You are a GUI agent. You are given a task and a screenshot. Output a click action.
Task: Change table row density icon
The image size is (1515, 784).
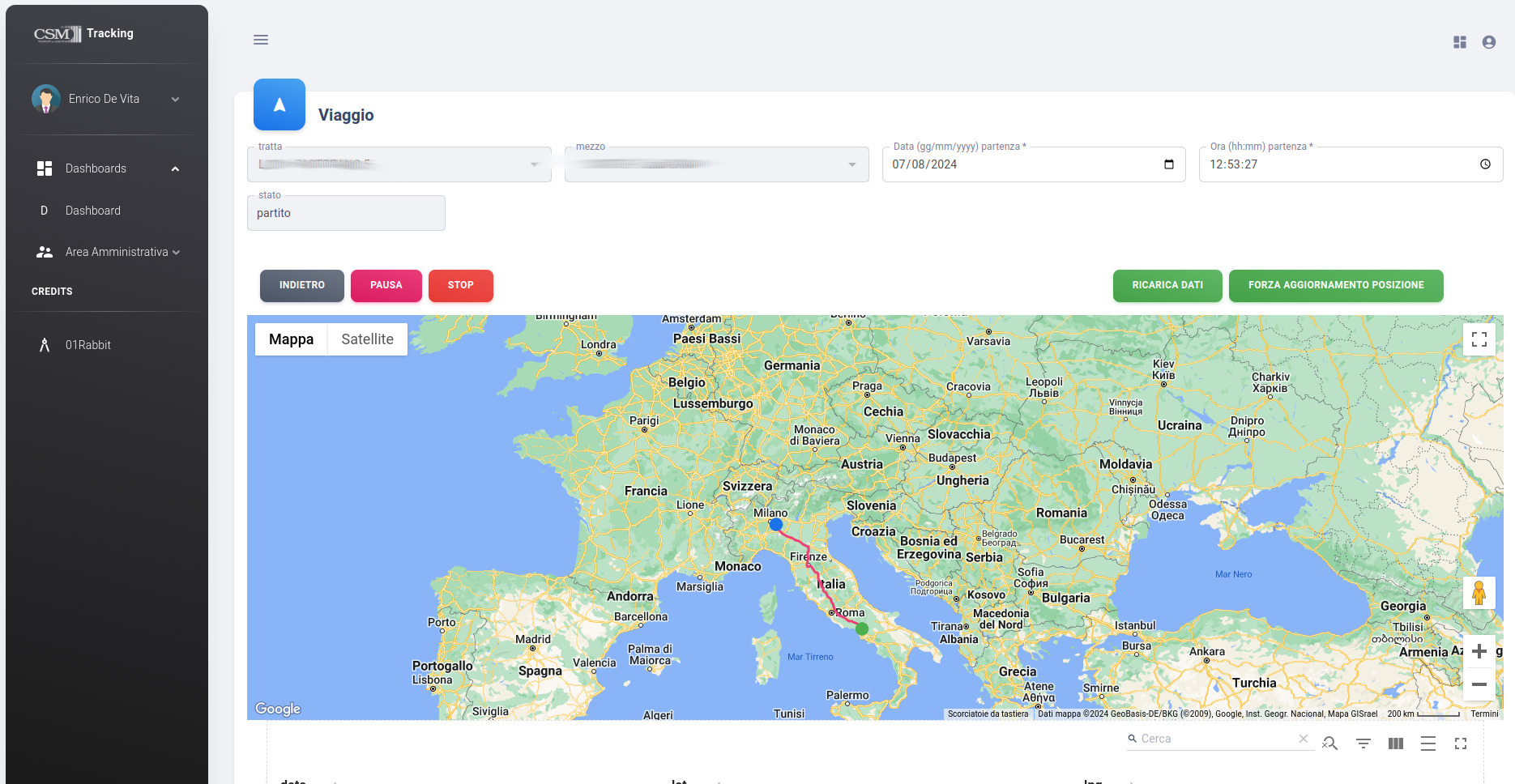pyautogui.click(x=1428, y=744)
